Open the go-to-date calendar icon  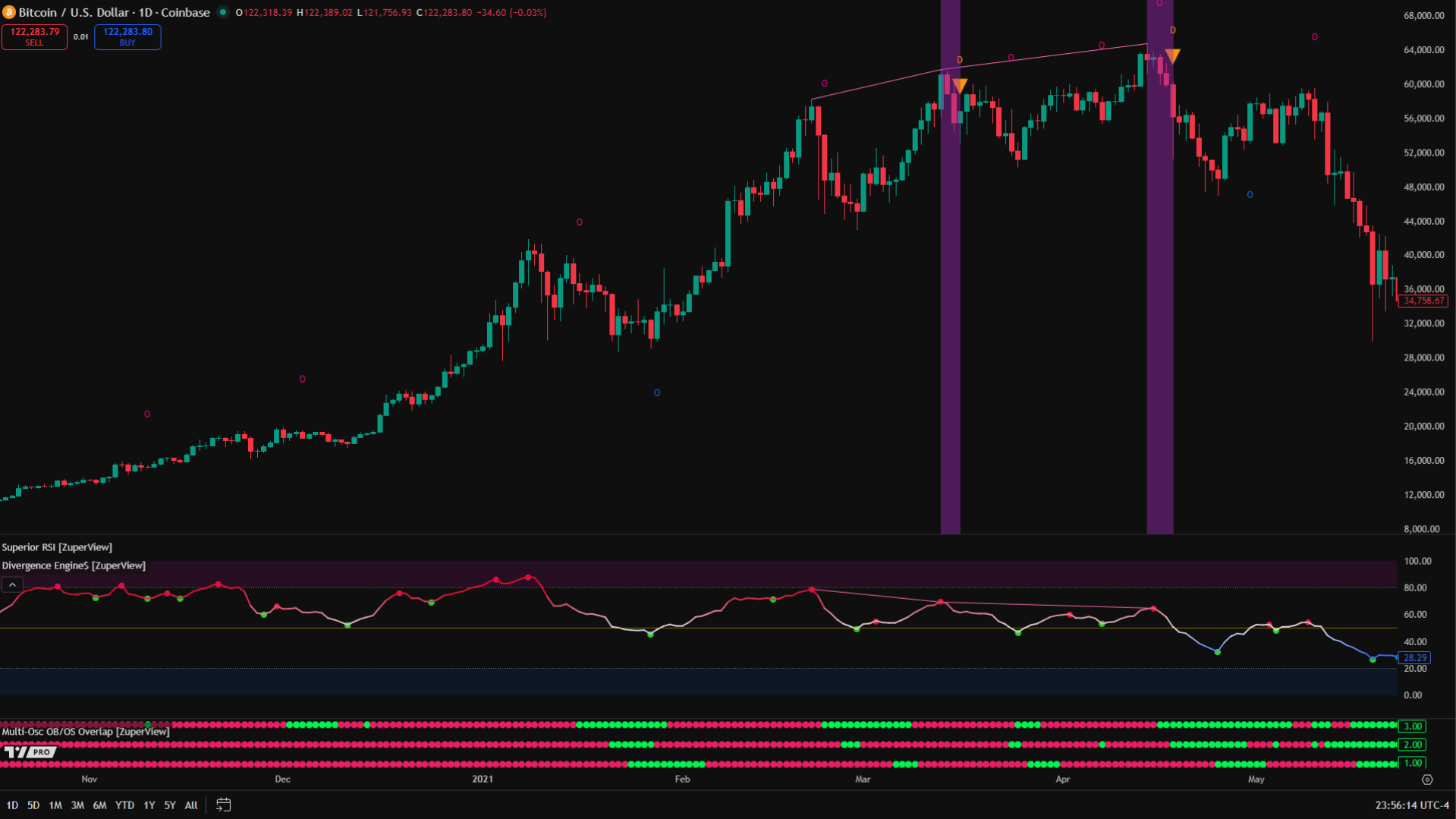tap(223, 805)
